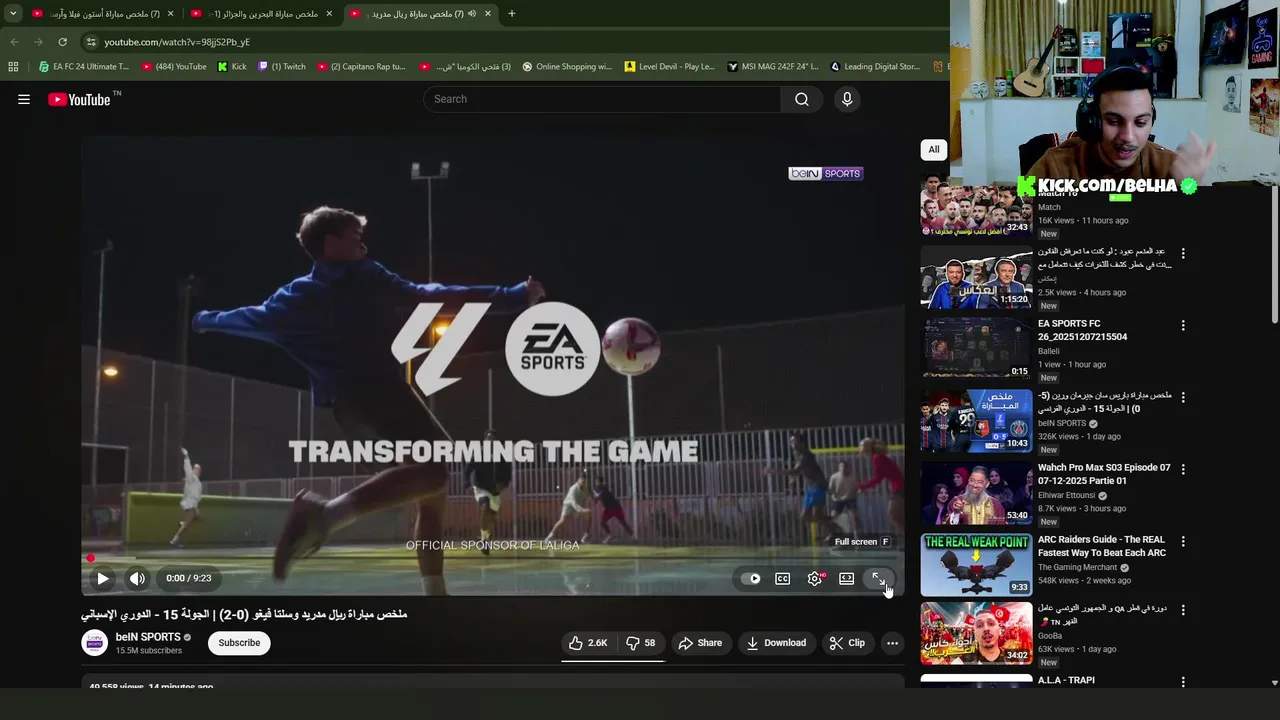Screen dimensions: 1280x720
Task: Toggle the autoplay switch in the player
Action: click(x=751, y=578)
